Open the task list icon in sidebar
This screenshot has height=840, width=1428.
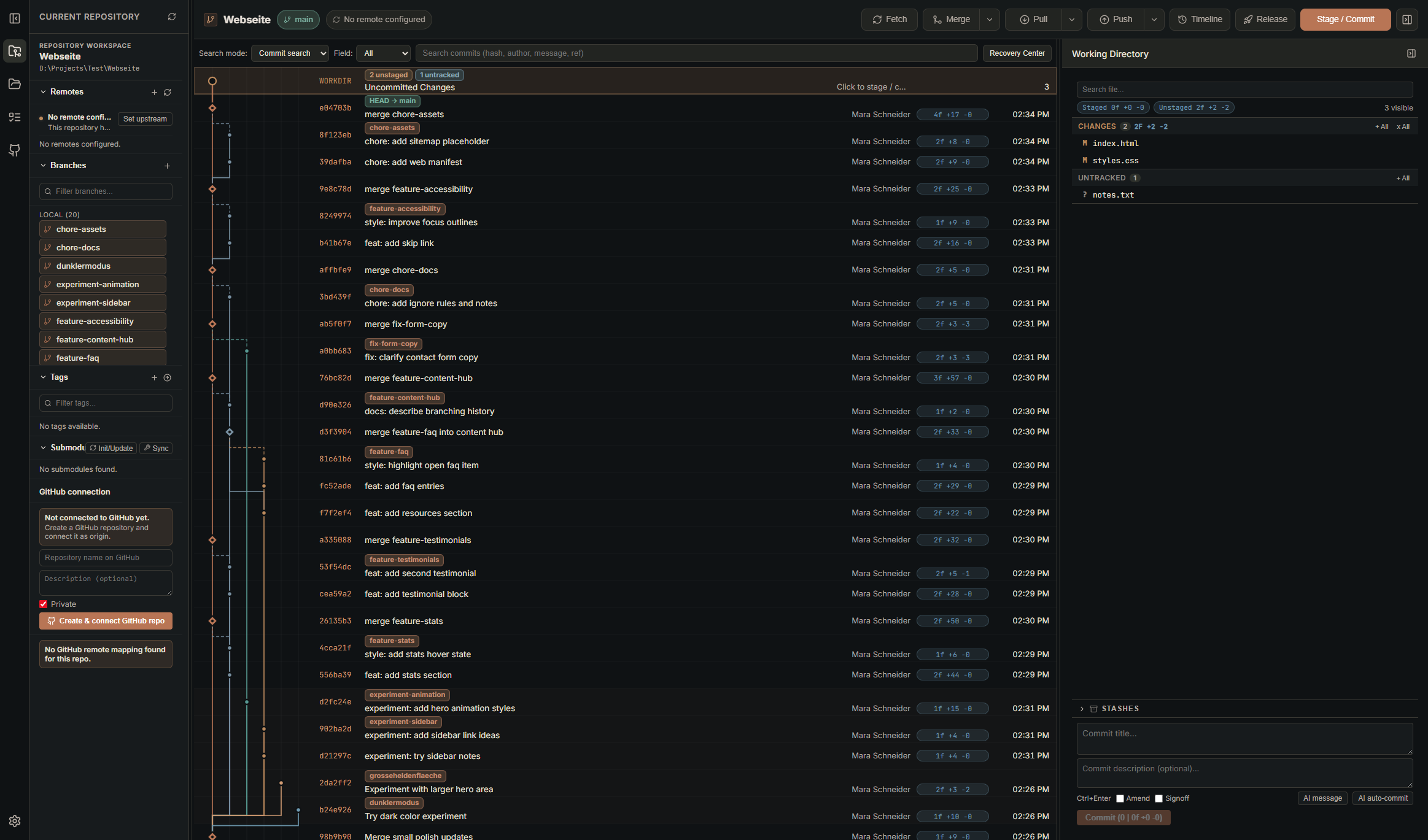coord(15,117)
